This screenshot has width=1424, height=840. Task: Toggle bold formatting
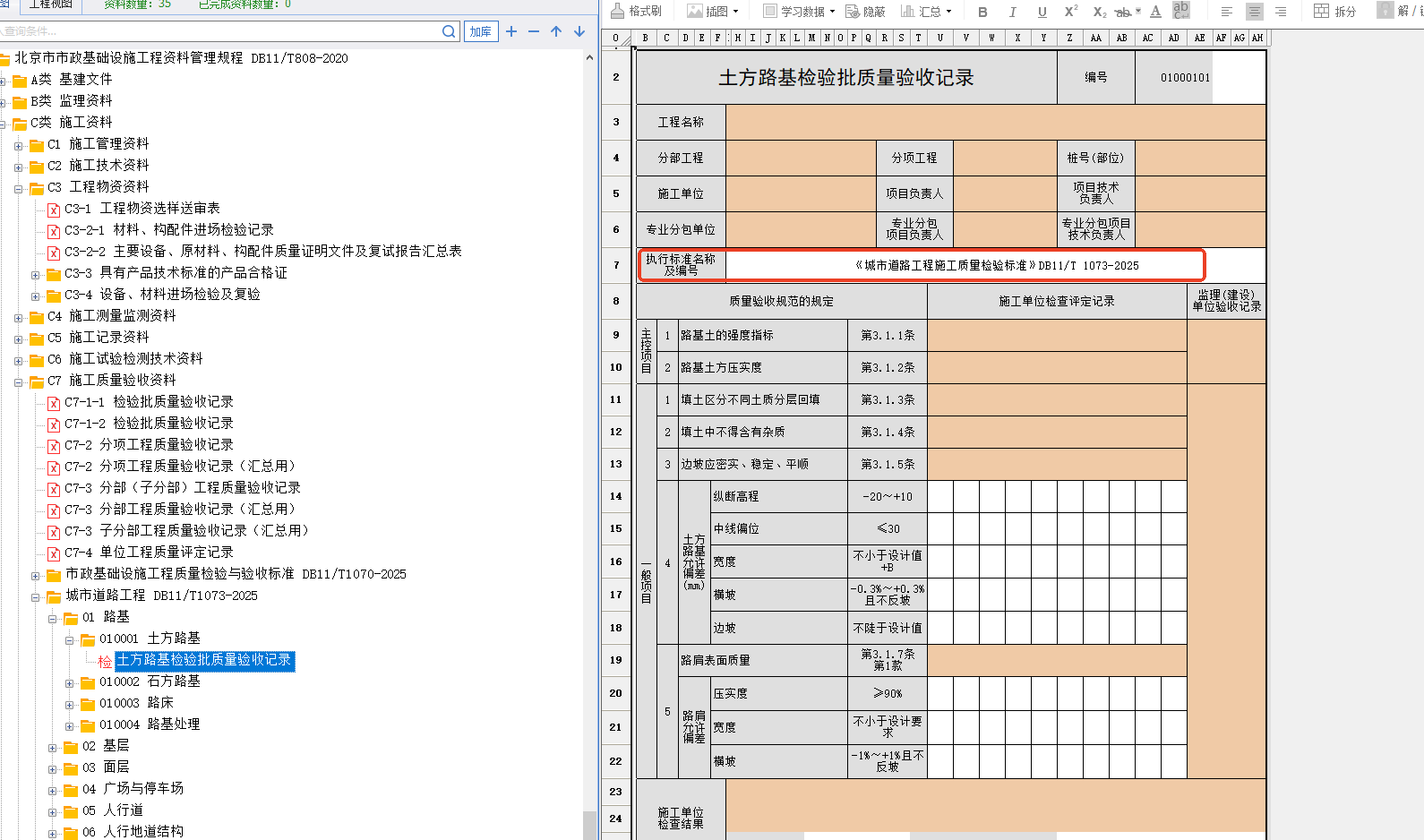(x=982, y=12)
